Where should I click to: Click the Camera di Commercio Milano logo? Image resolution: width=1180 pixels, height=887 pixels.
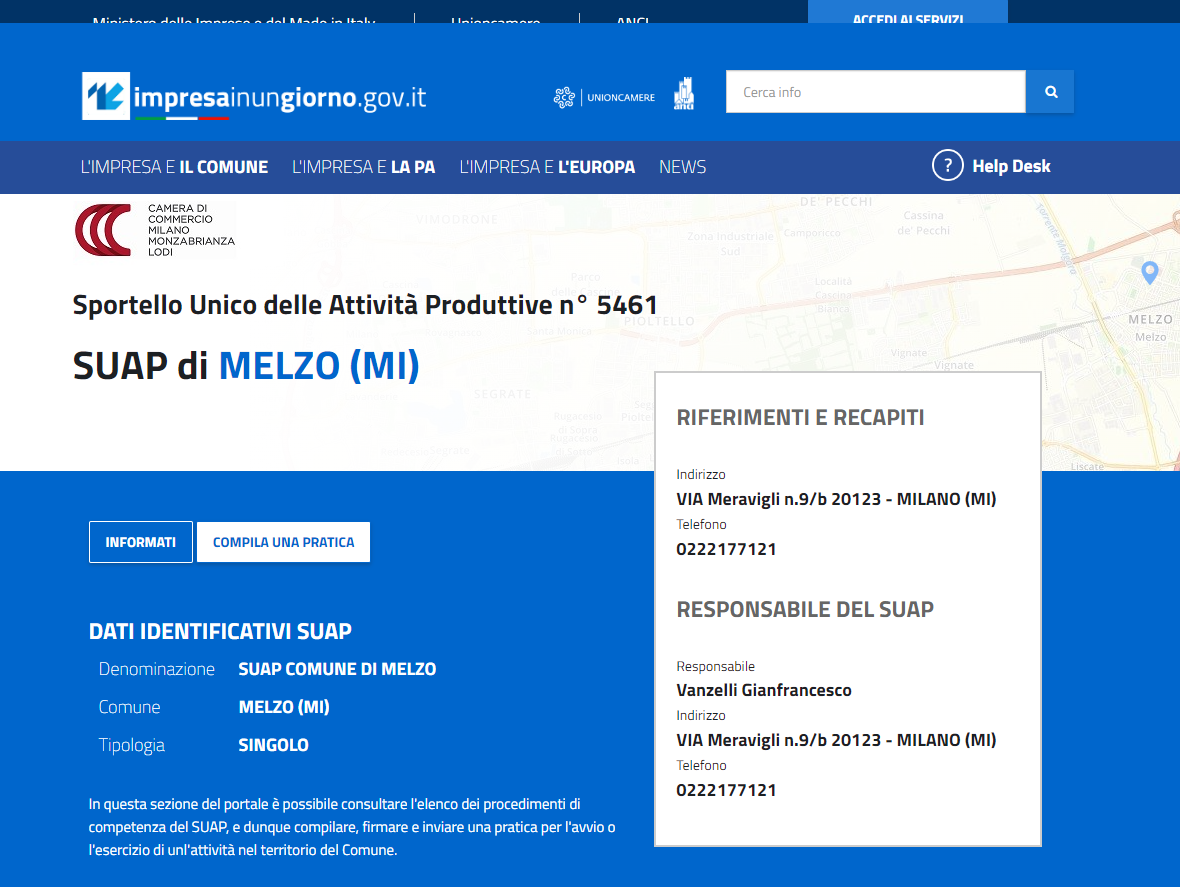point(155,229)
